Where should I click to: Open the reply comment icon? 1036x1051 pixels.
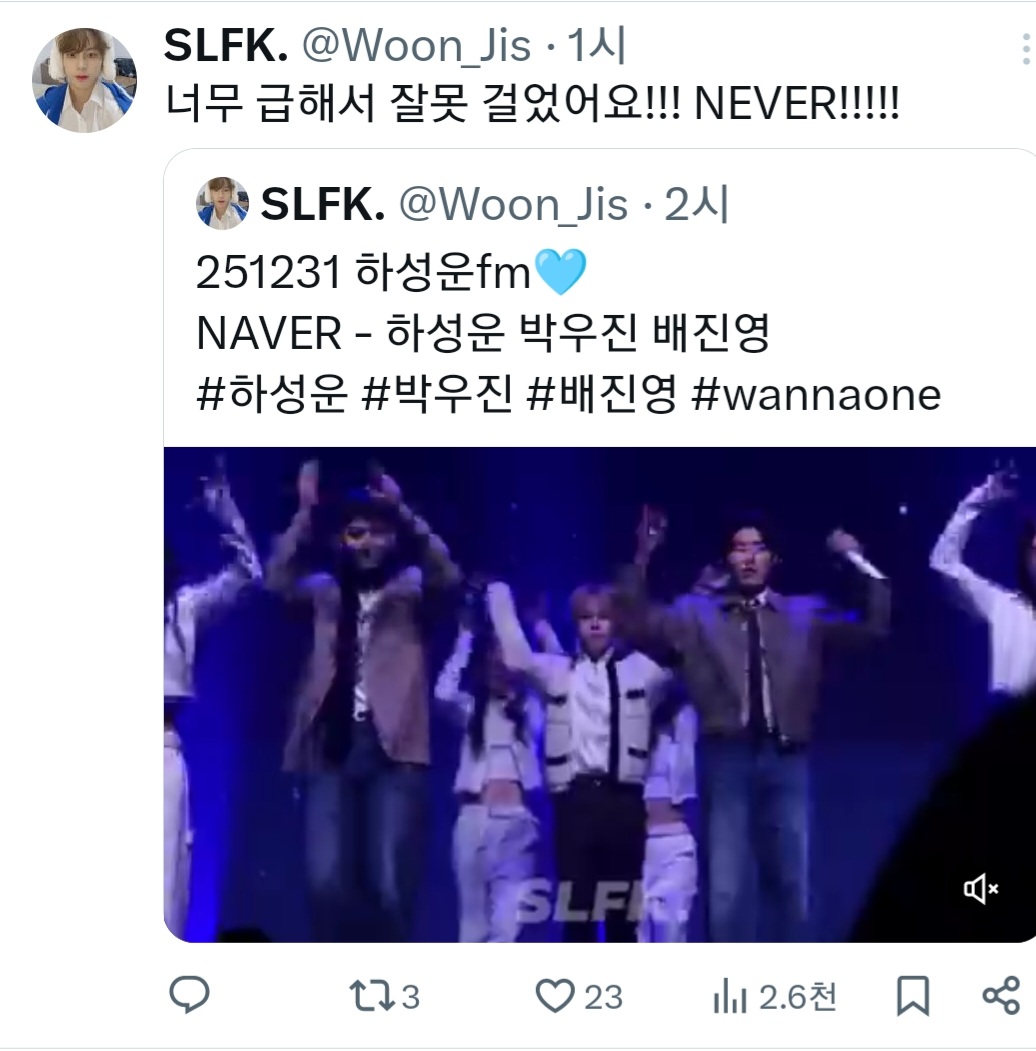click(190, 995)
